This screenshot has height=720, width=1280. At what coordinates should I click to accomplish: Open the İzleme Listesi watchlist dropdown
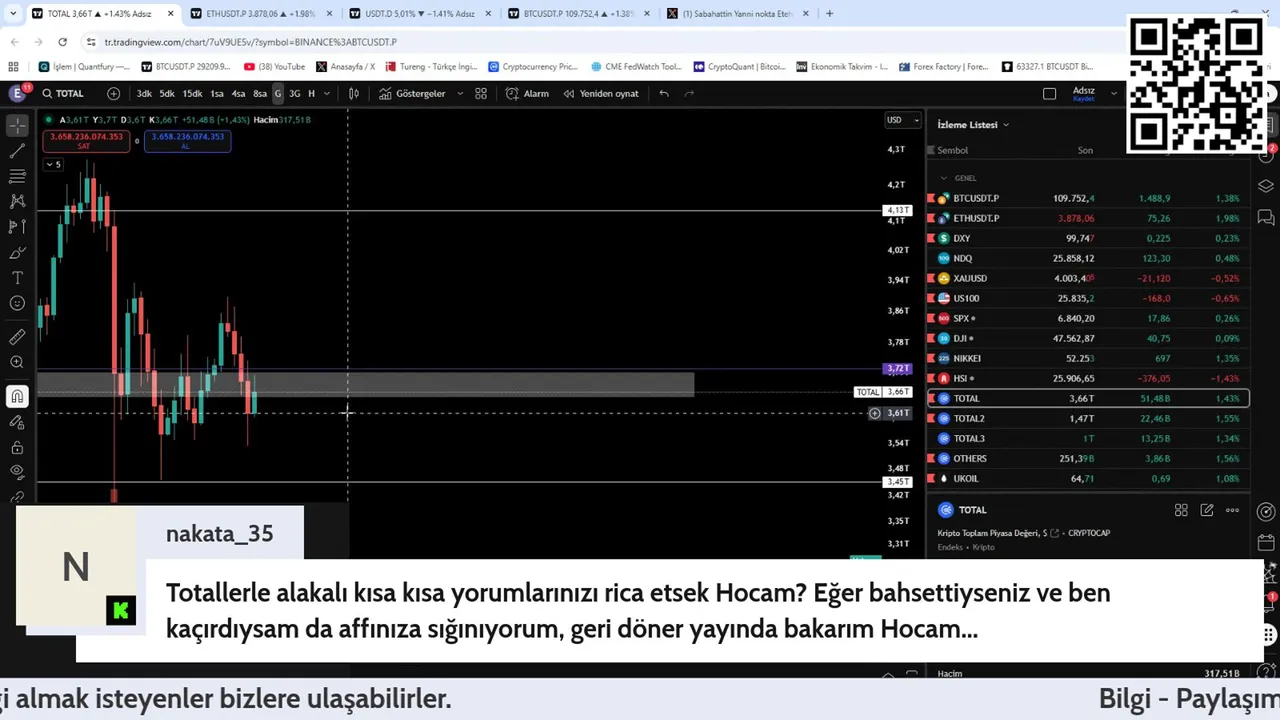973,125
